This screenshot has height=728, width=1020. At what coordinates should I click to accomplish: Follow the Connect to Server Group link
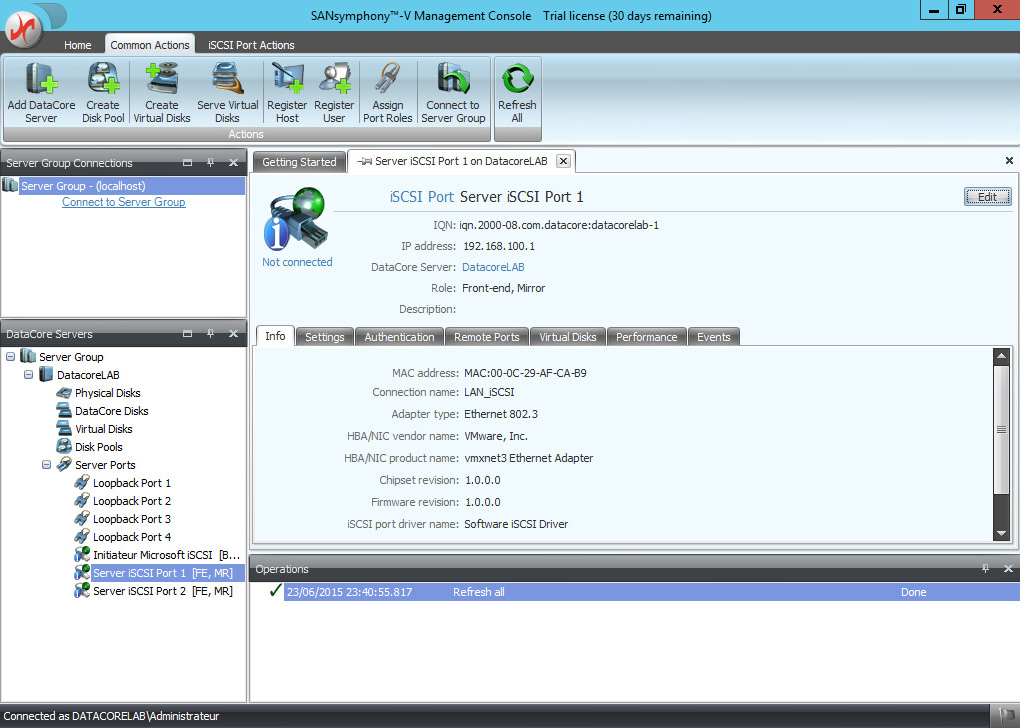pyautogui.click(x=123, y=202)
